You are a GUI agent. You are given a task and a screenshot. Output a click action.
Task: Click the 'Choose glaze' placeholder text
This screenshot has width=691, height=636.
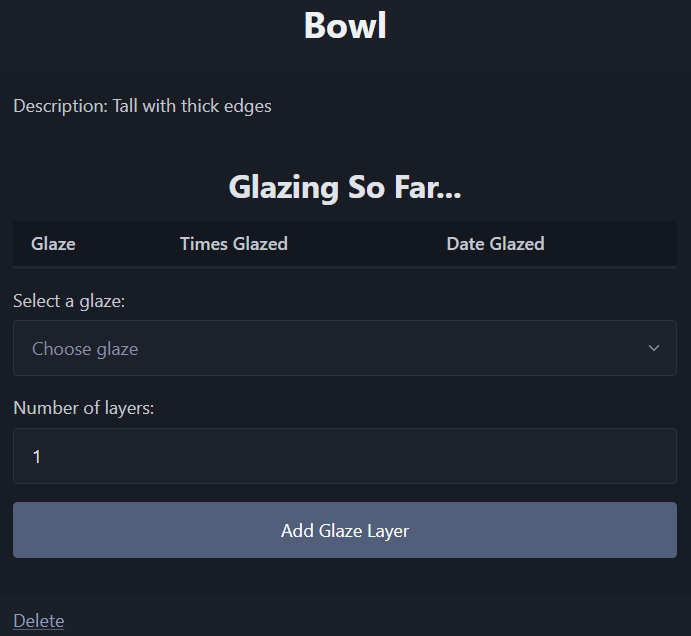click(x=85, y=349)
